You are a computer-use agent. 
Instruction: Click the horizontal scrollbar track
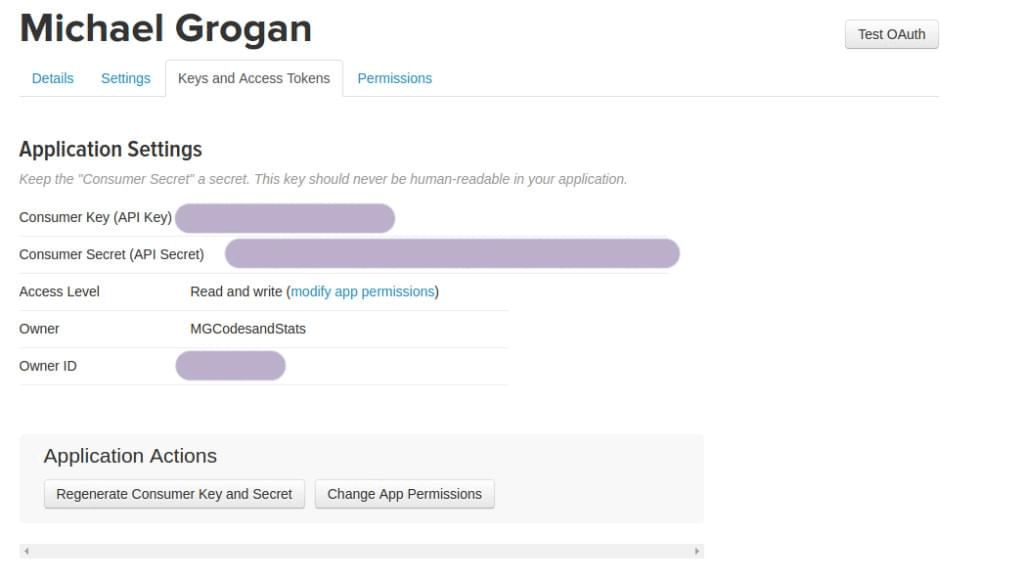[x=360, y=551]
